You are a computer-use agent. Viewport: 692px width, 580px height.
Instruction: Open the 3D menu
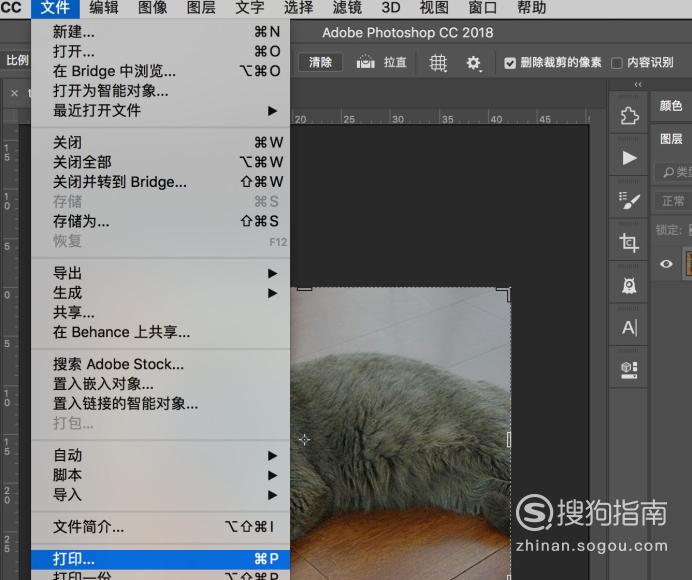point(391,8)
